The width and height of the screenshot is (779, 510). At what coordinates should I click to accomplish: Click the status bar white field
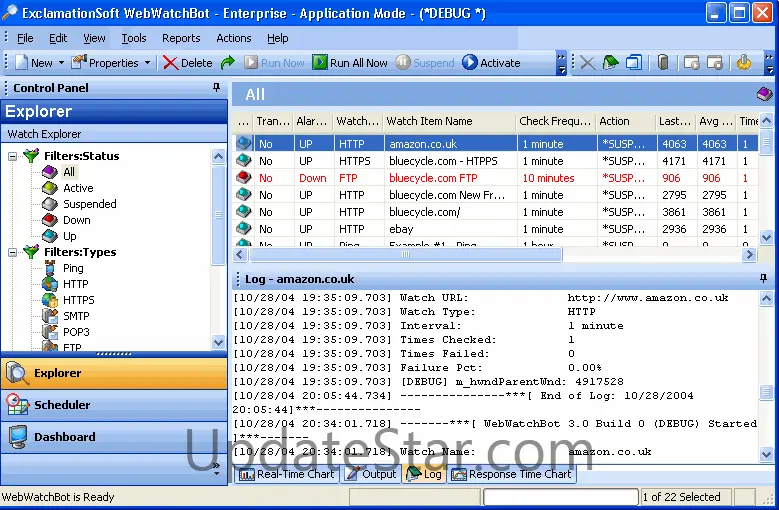[561, 497]
